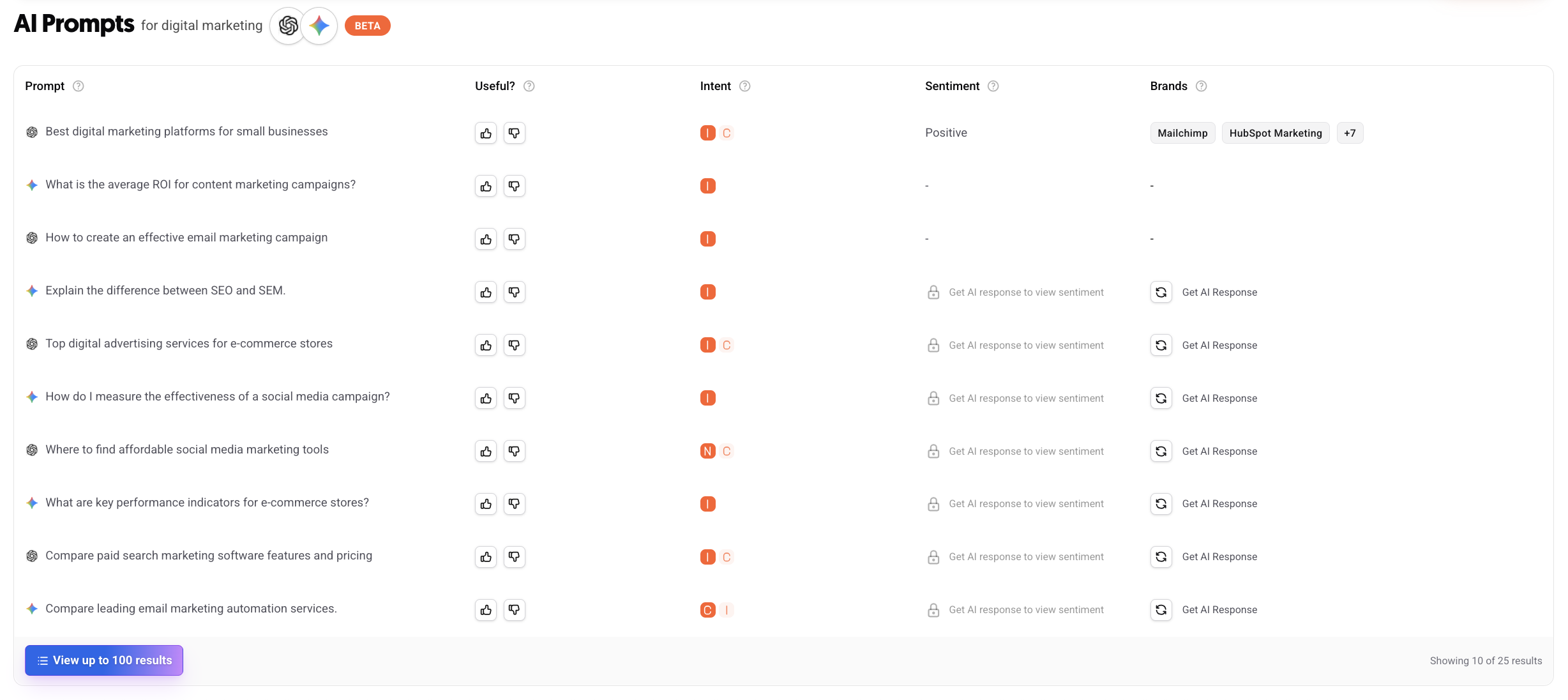Click the ChatGPT icon beside the email campaign prompt
Screen dimensions: 1568x700
tap(31, 238)
